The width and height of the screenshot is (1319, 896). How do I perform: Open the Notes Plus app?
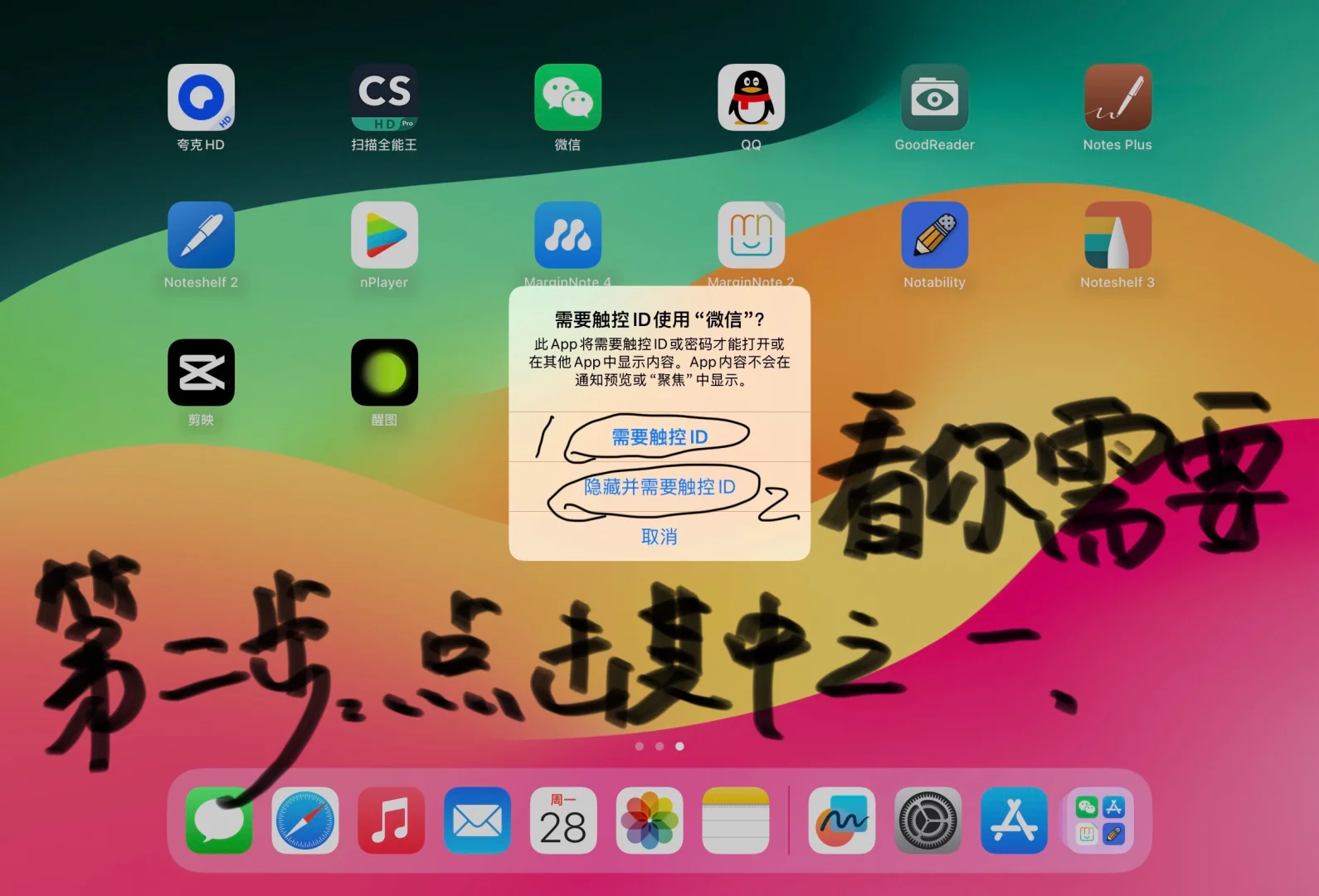click(1117, 97)
